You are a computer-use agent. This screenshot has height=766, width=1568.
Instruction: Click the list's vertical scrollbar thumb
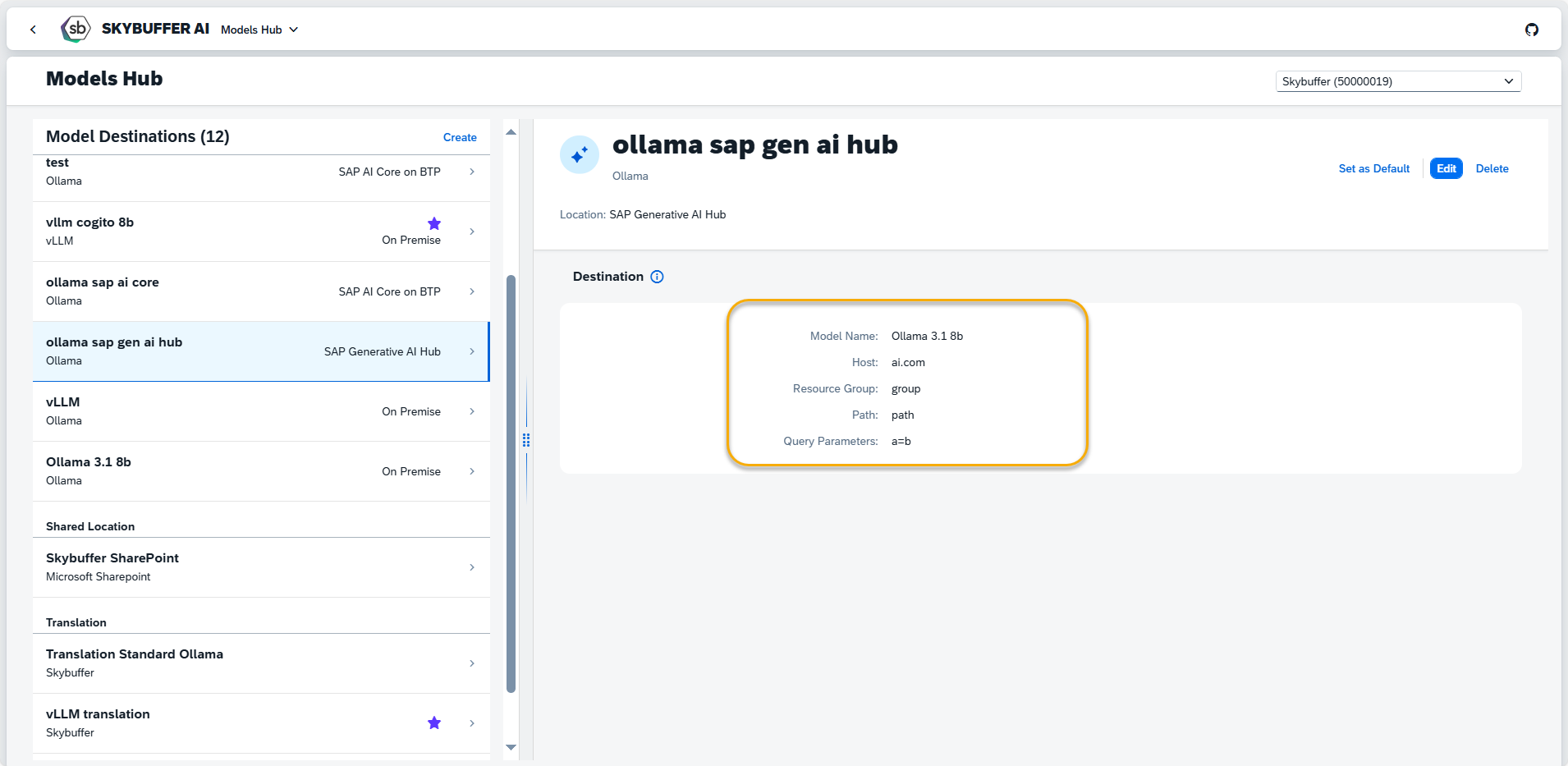(511, 484)
